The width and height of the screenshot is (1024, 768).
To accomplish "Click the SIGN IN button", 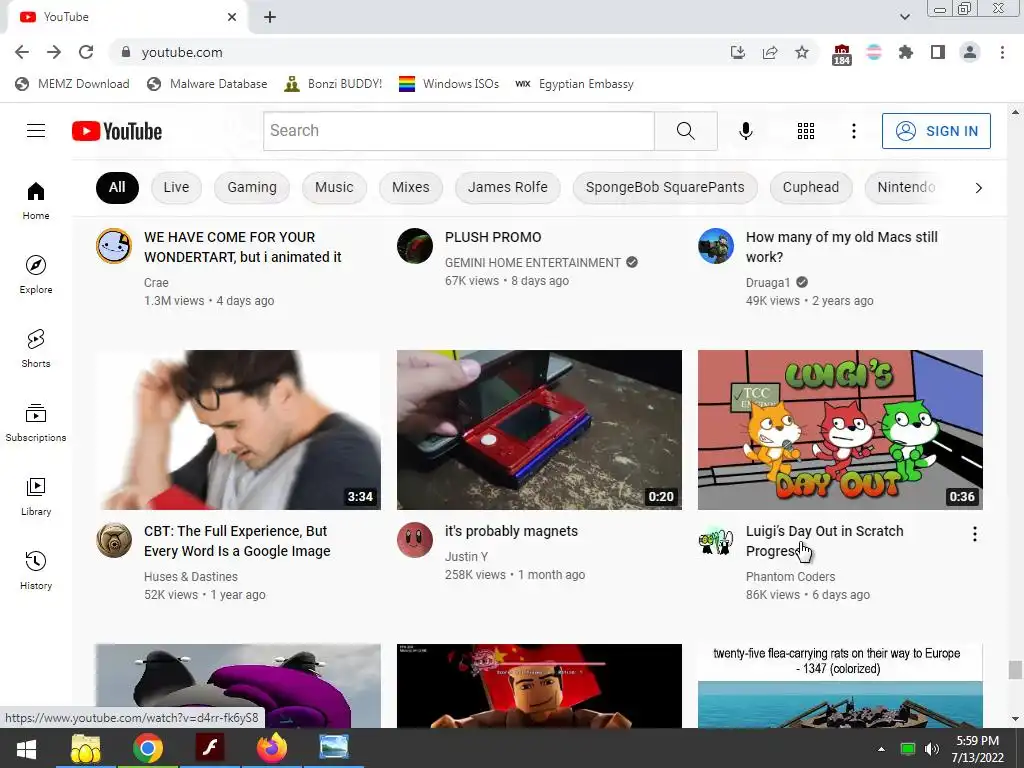I will pos(936,131).
